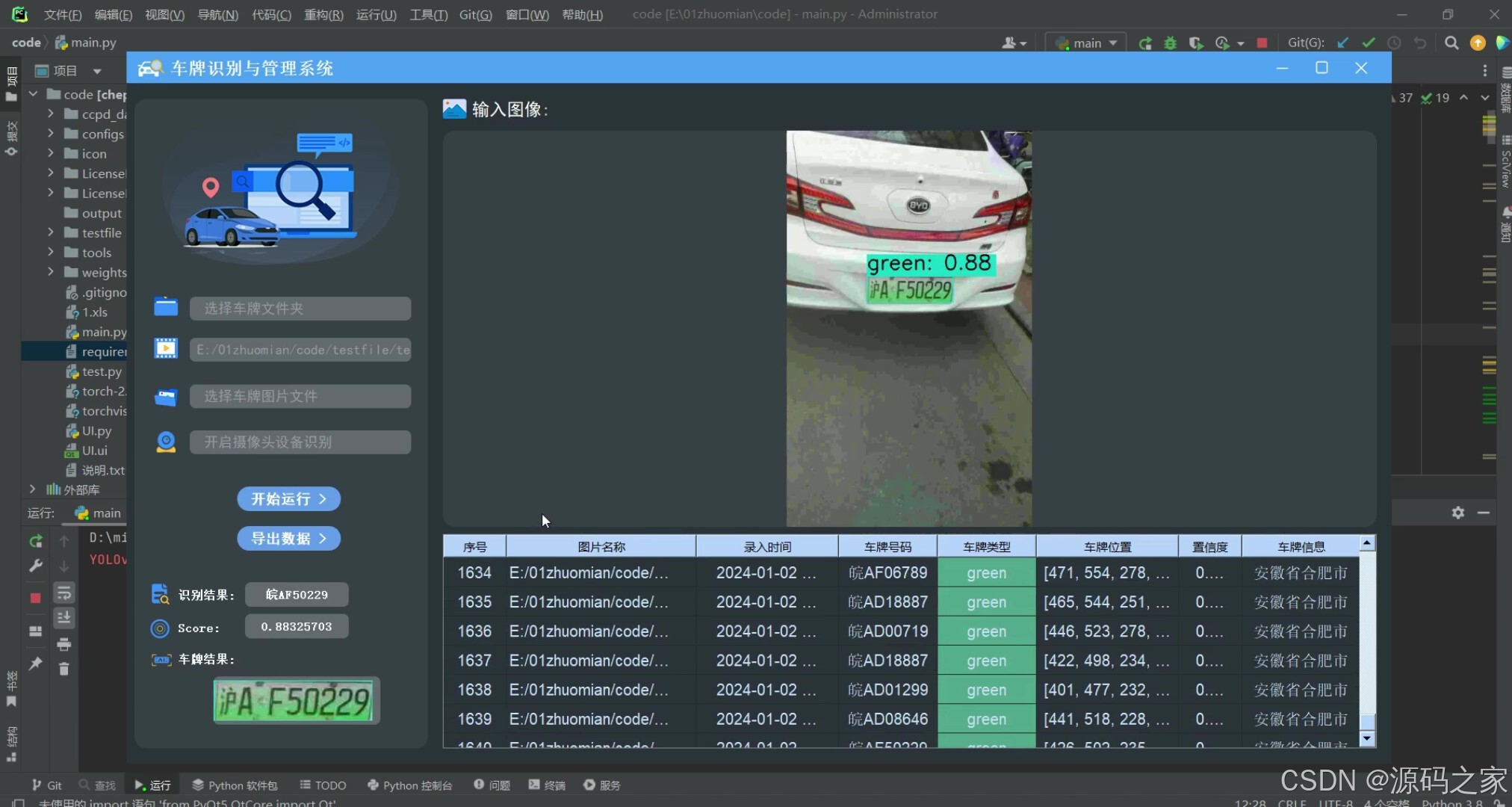Click the webcam icon for camera recognition
The width and height of the screenshot is (1512, 807).
click(x=166, y=442)
